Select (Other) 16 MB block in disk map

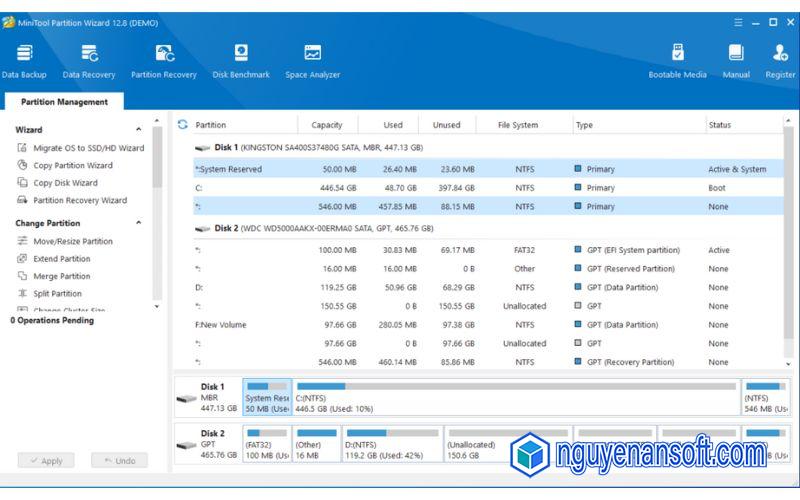316,444
